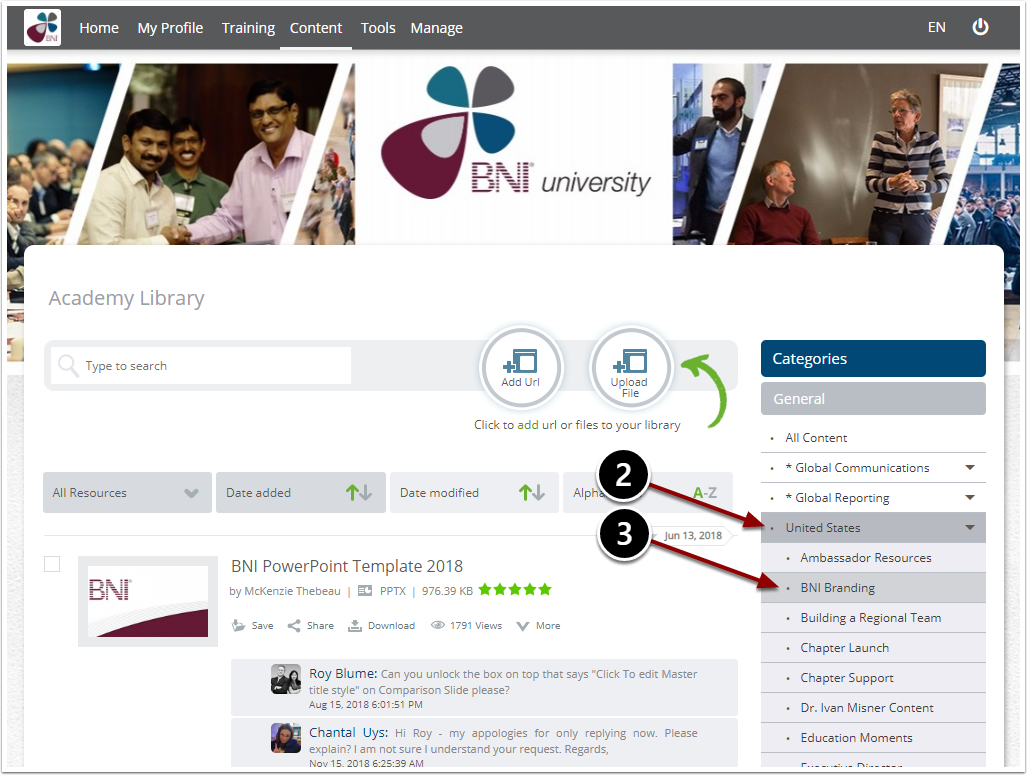The height and width of the screenshot is (775, 1027).
Task: Open the Training menu
Action: click(248, 28)
